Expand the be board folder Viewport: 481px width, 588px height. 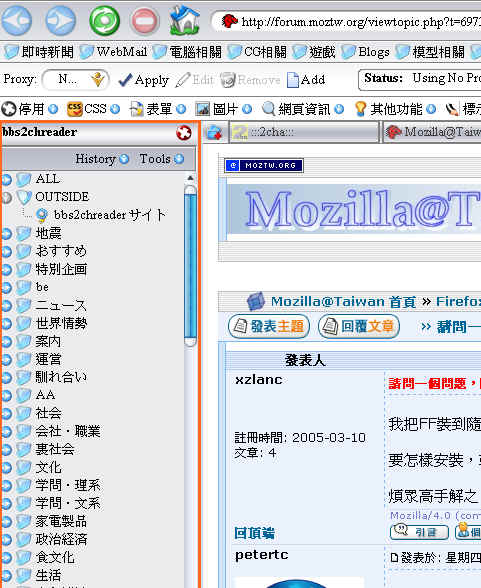(x=6, y=287)
